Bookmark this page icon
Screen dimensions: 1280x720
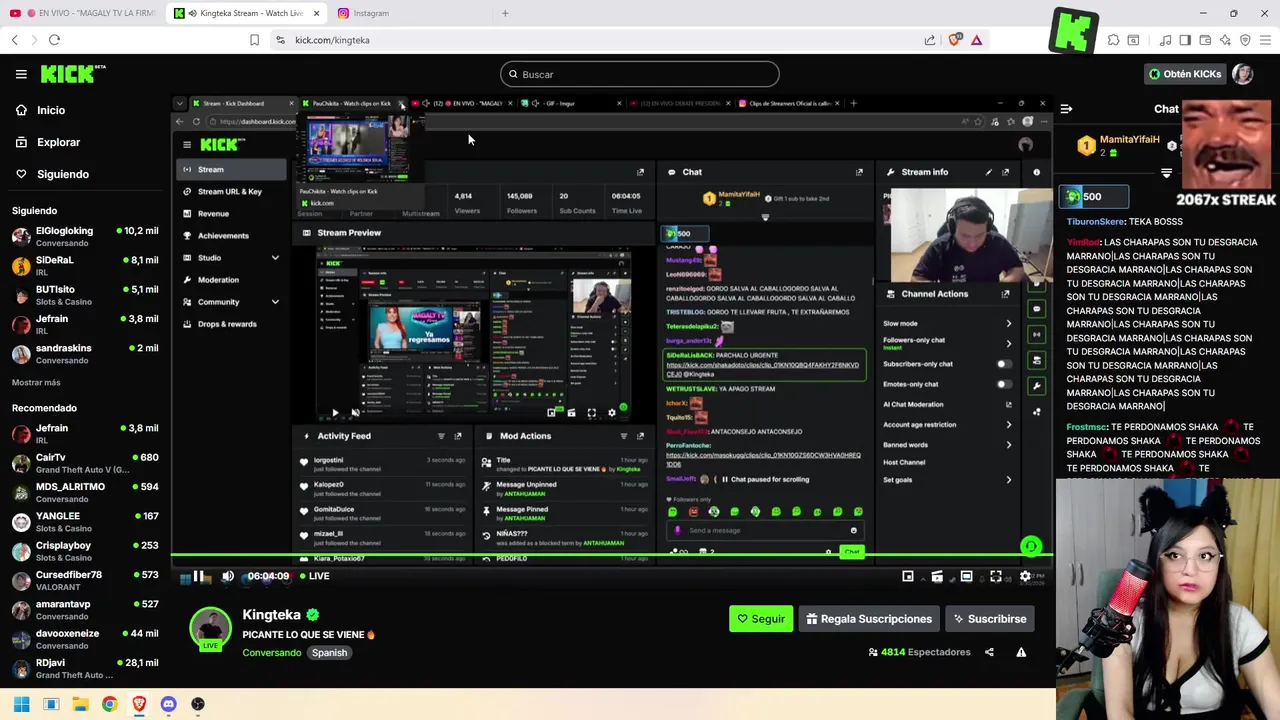coord(255,40)
